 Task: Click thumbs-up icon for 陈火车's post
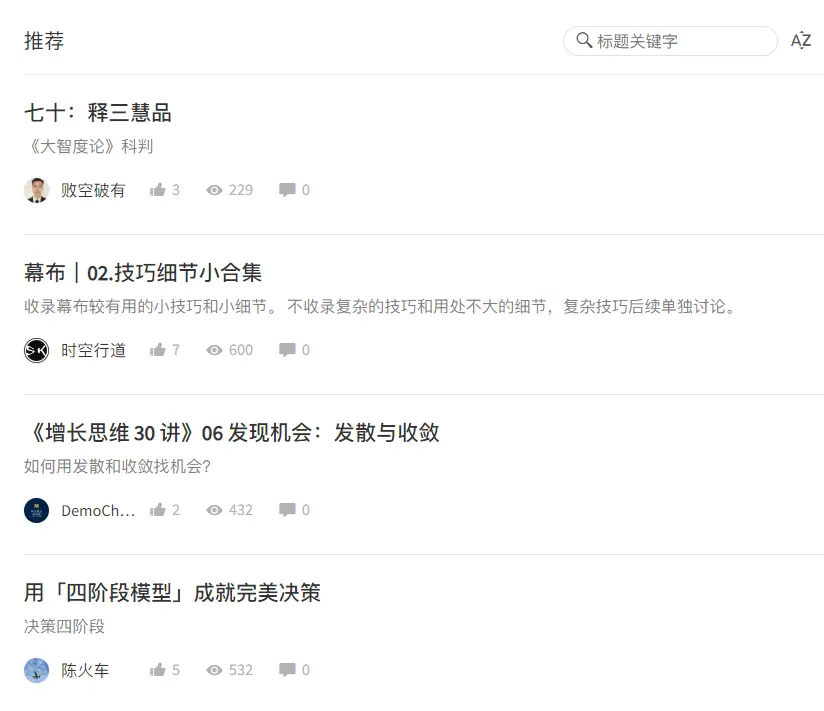coord(158,670)
